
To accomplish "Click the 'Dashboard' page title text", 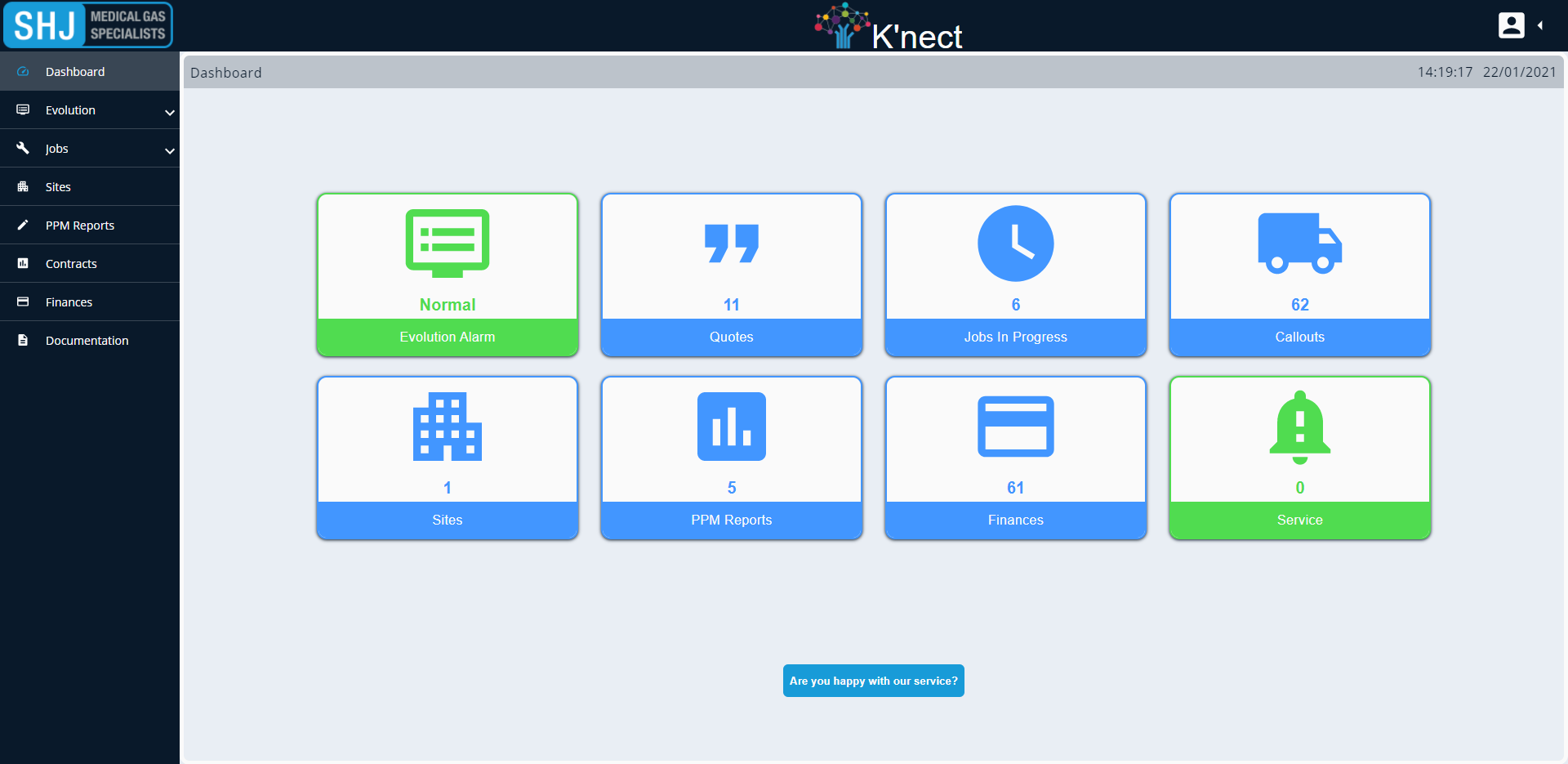I will pyautogui.click(x=226, y=73).
